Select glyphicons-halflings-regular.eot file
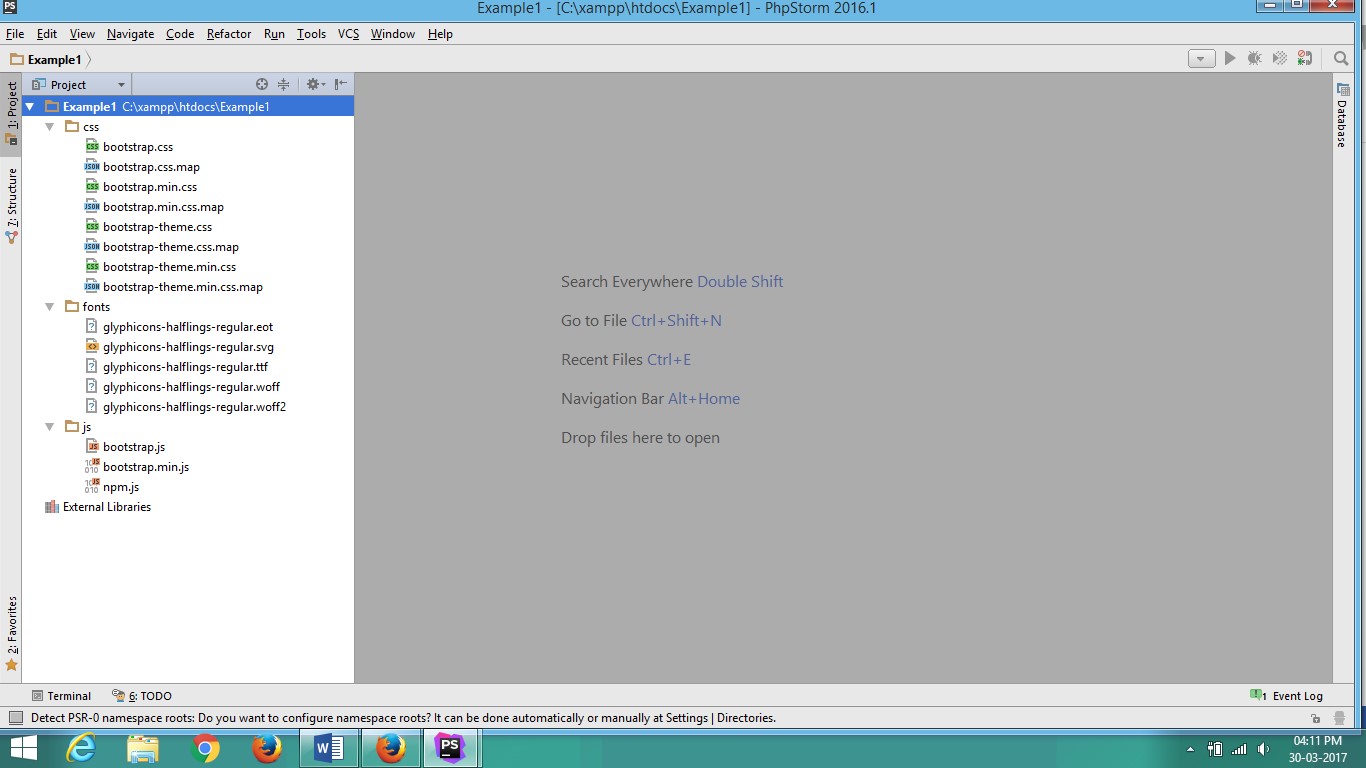This screenshot has height=768, width=1366. (188, 327)
